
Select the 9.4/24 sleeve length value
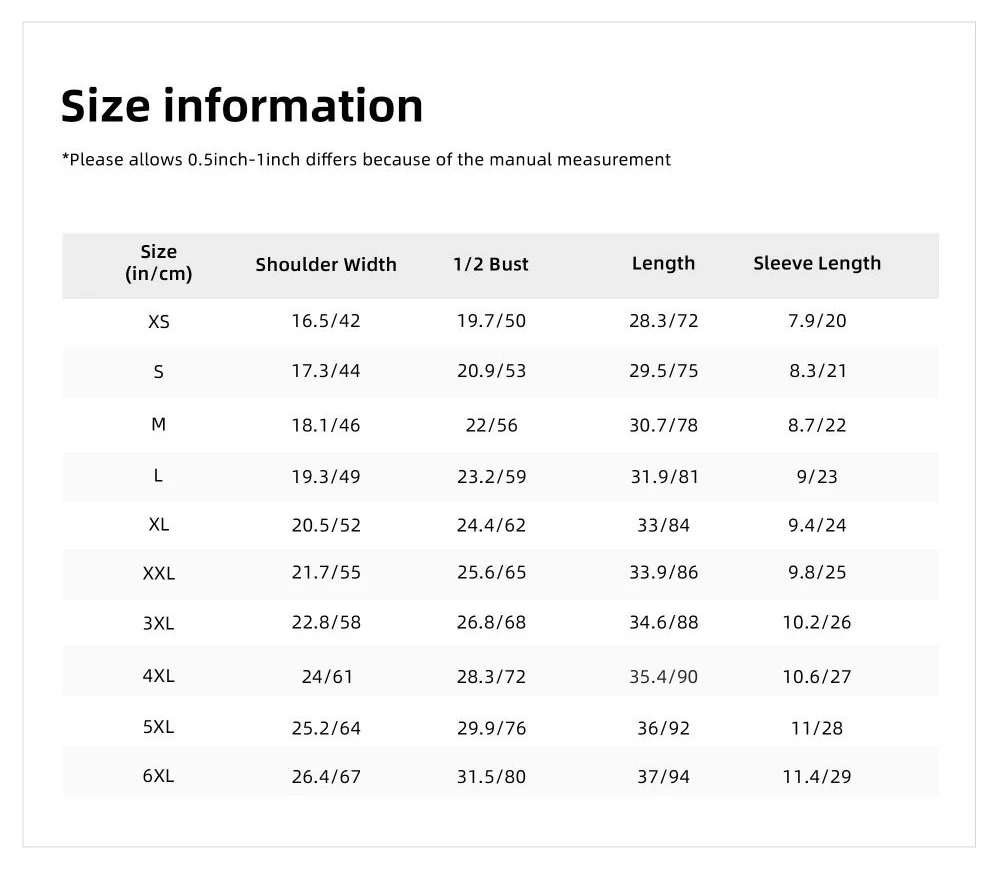click(x=817, y=525)
